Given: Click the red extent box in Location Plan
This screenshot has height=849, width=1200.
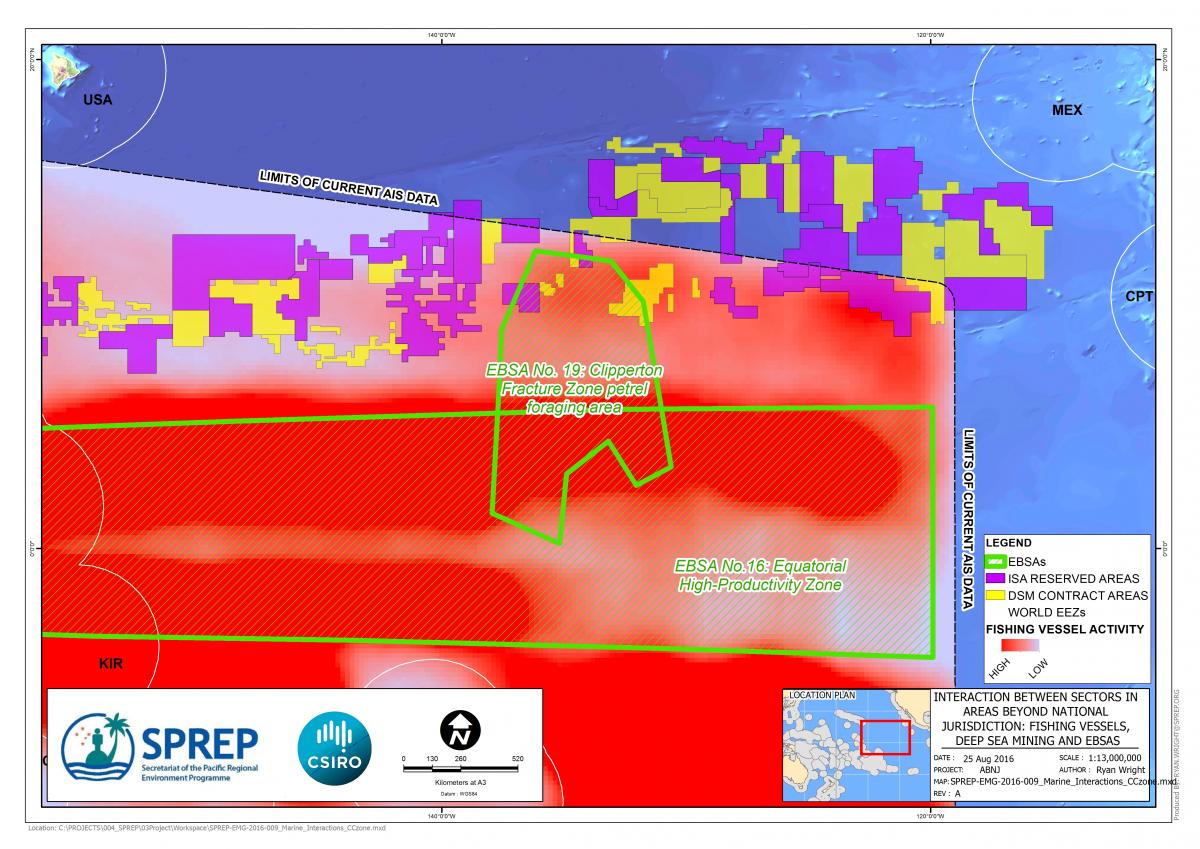Looking at the screenshot, I should pyautogui.click(x=885, y=737).
